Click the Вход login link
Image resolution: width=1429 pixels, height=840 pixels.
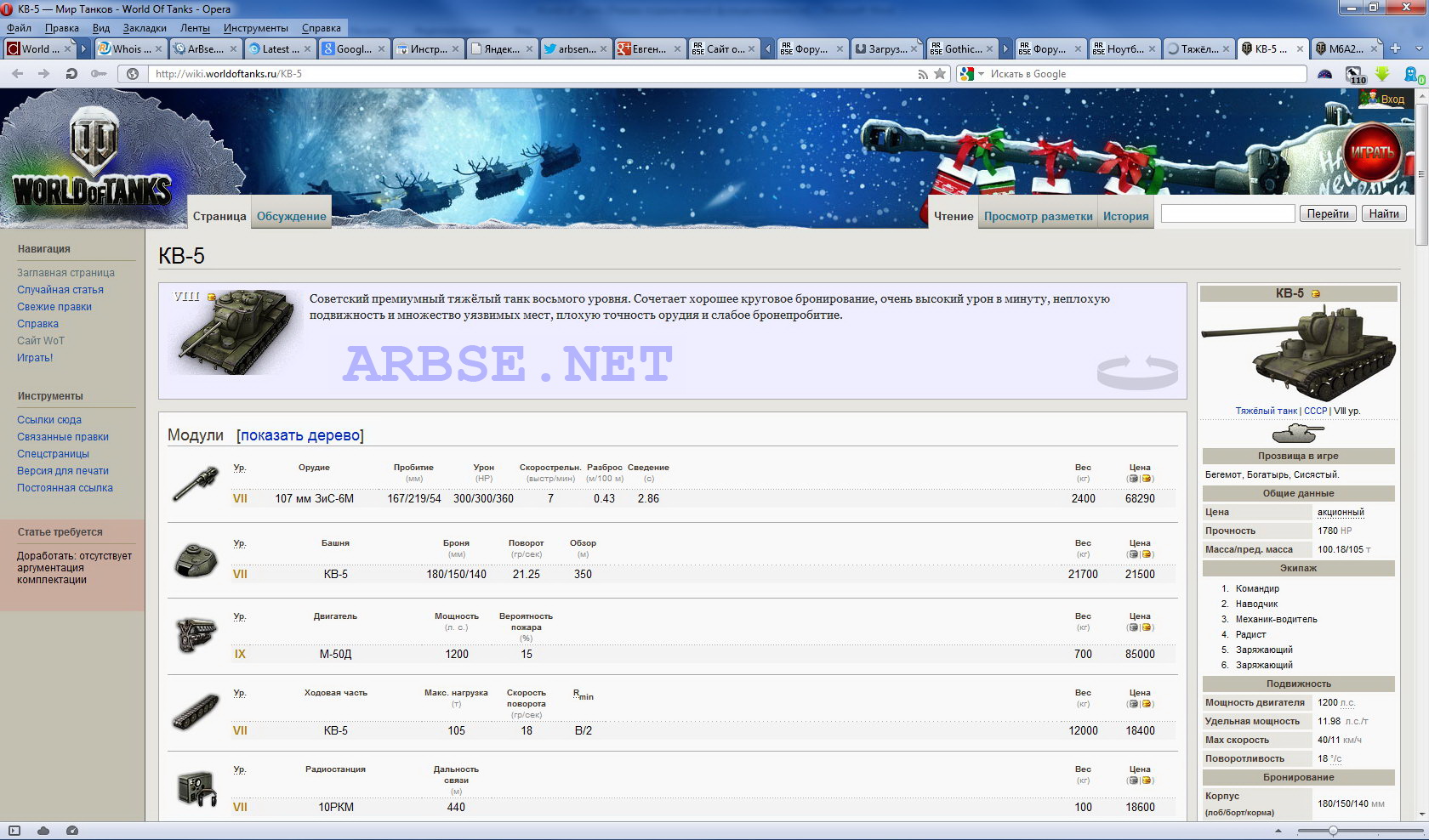(x=1392, y=99)
